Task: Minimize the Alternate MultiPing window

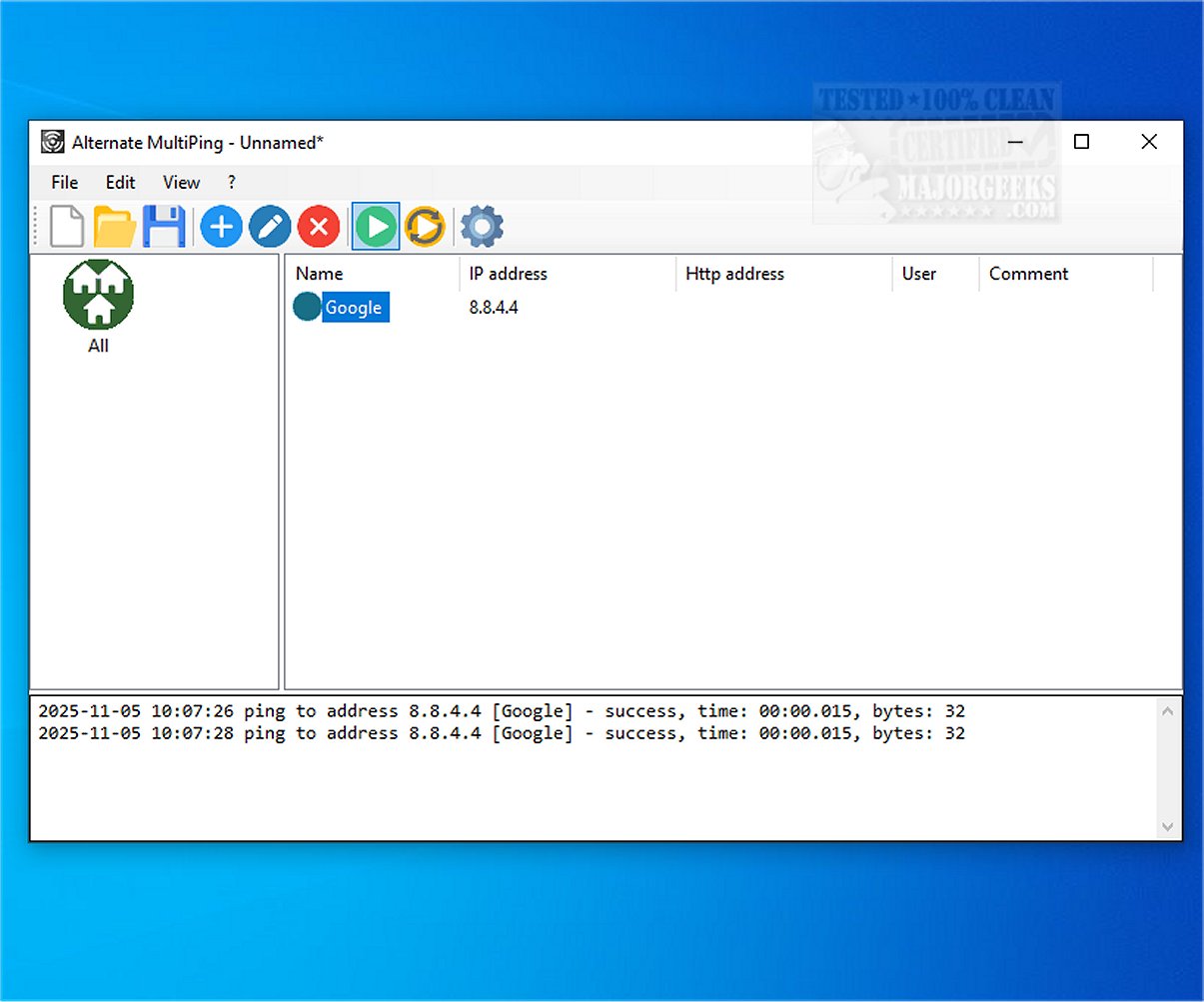Action: coord(1015,142)
